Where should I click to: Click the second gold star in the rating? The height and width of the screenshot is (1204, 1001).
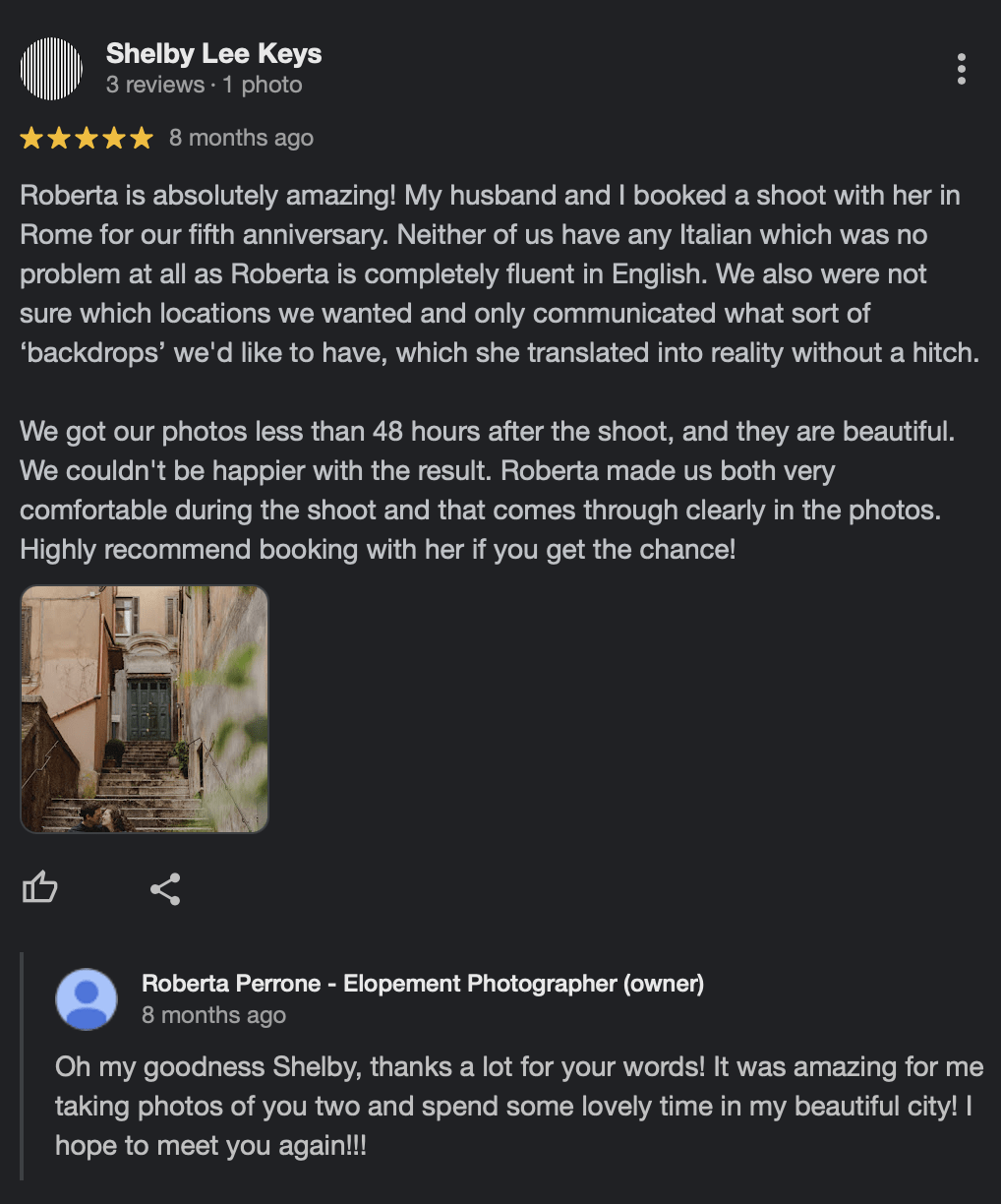pos(59,139)
